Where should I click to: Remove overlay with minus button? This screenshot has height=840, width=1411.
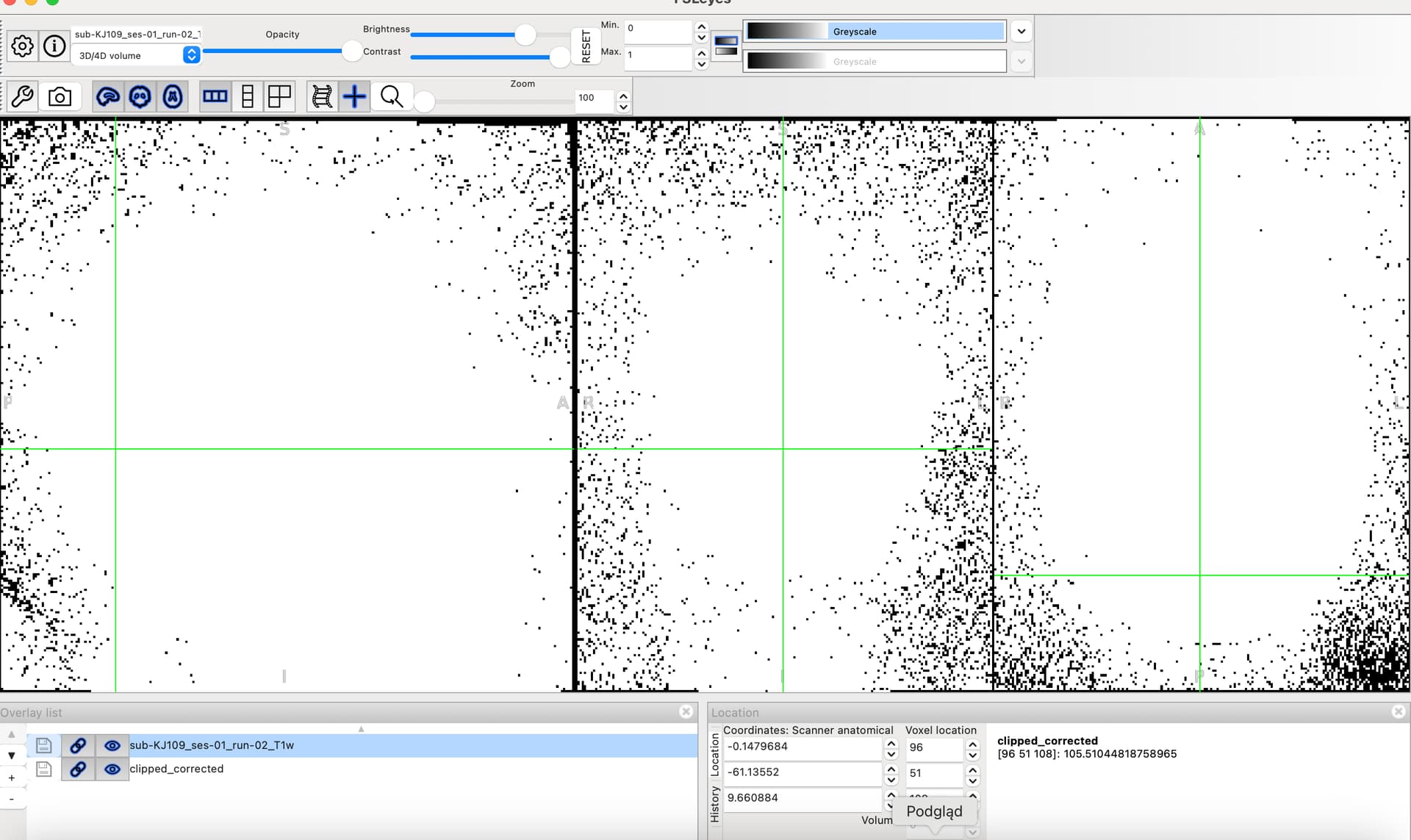[11, 799]
